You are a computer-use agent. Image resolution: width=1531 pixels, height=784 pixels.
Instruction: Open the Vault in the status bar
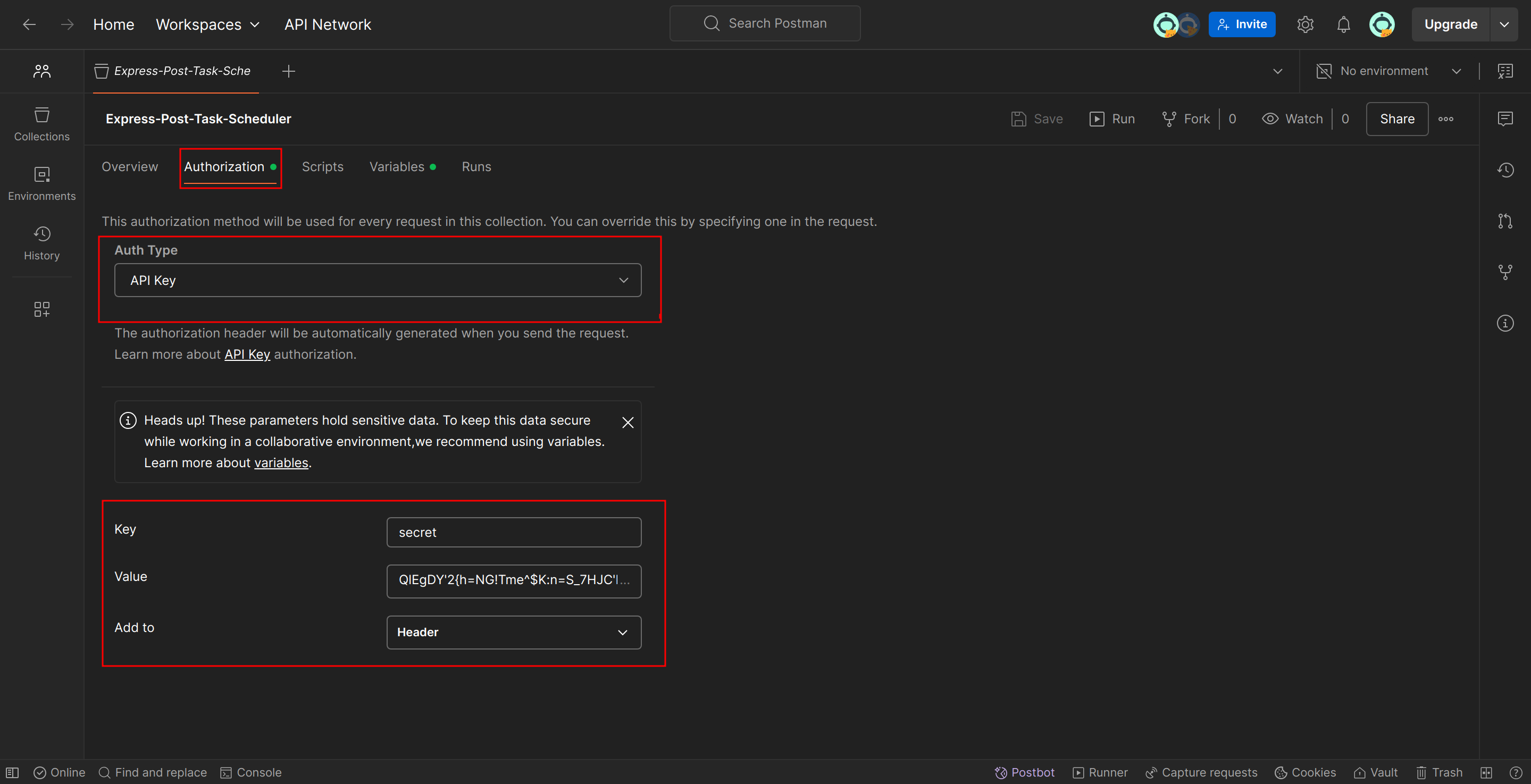(1376, 772)
